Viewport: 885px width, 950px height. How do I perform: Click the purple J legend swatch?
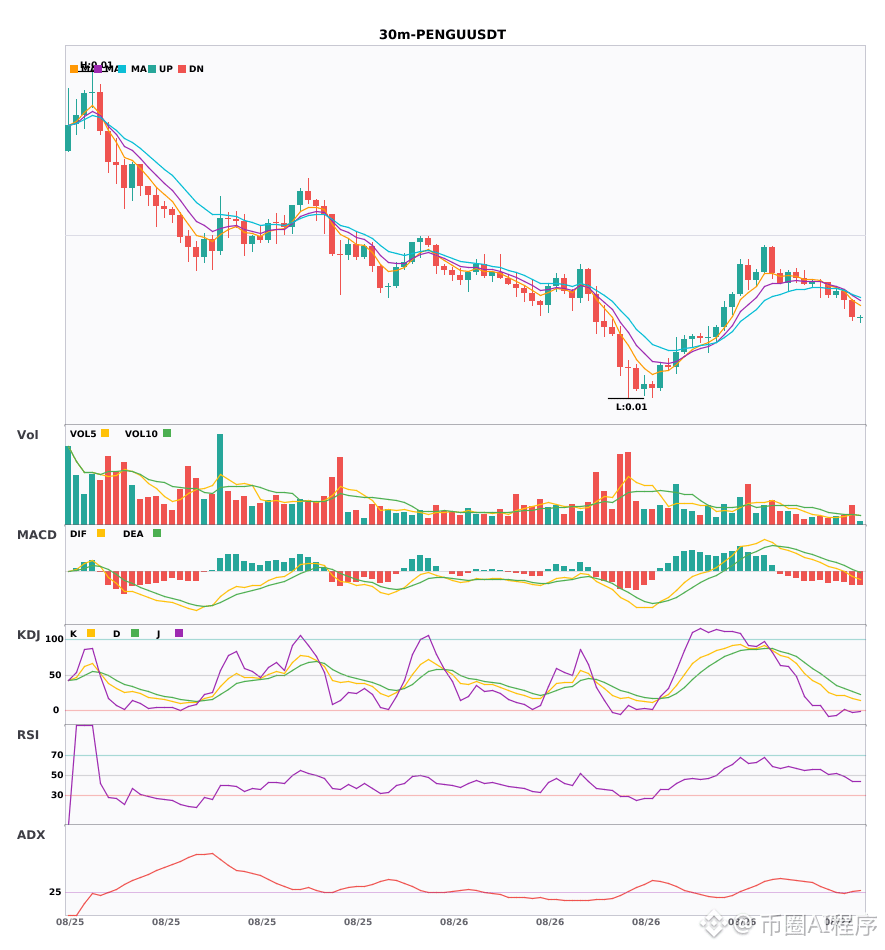tap(179, 633)
